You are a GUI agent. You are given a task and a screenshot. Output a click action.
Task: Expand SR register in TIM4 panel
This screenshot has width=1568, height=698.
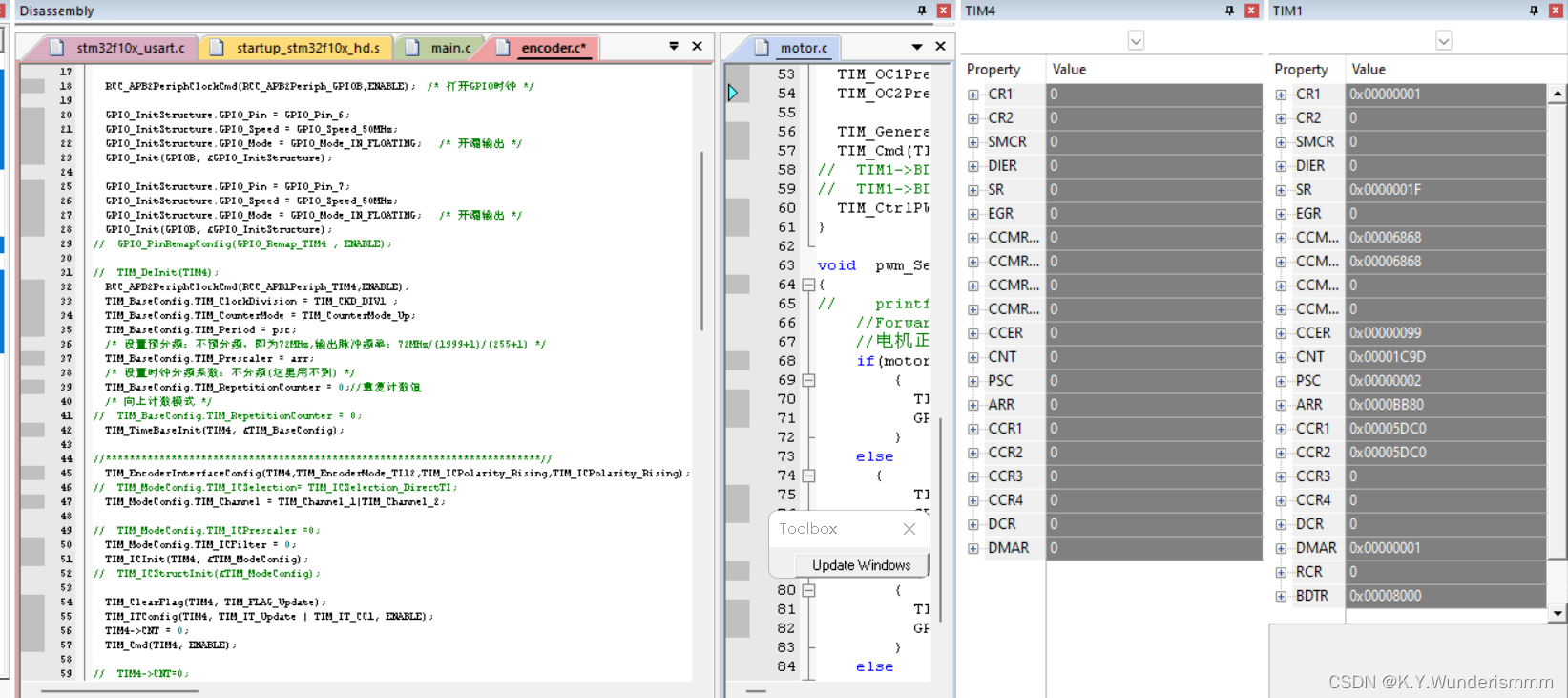click(x=973, y=190)
